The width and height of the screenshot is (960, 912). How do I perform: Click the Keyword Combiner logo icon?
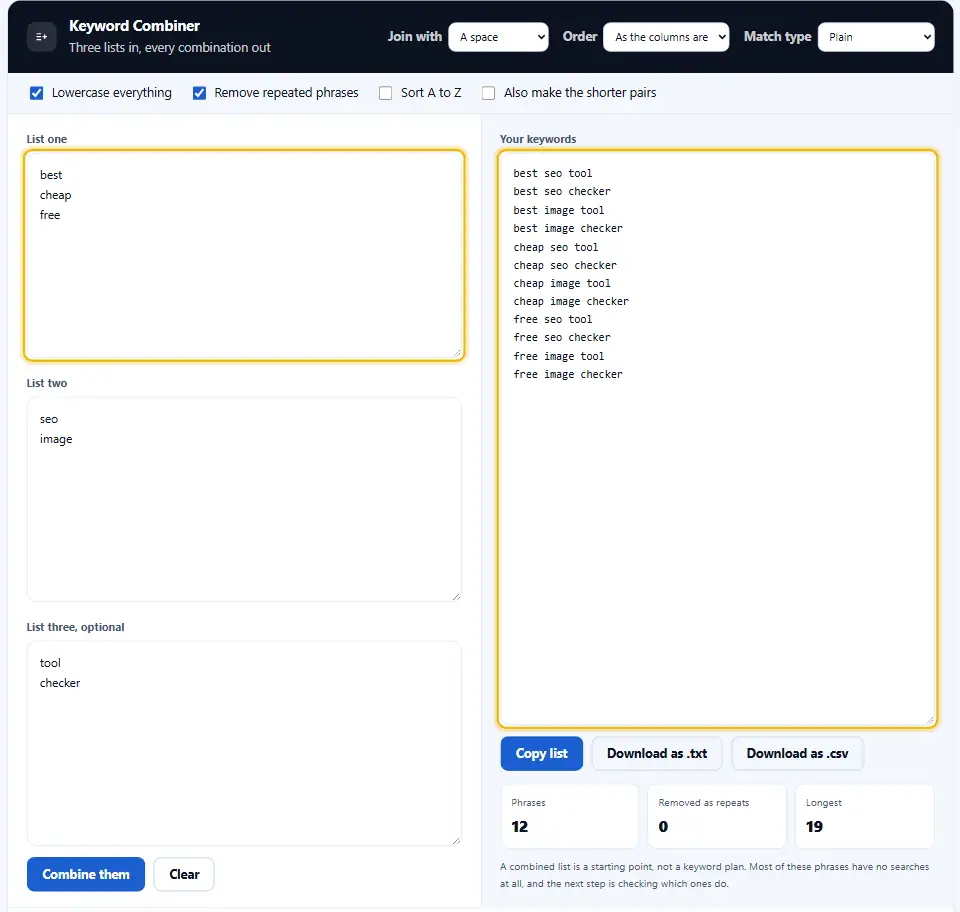[x=42, y=37]
